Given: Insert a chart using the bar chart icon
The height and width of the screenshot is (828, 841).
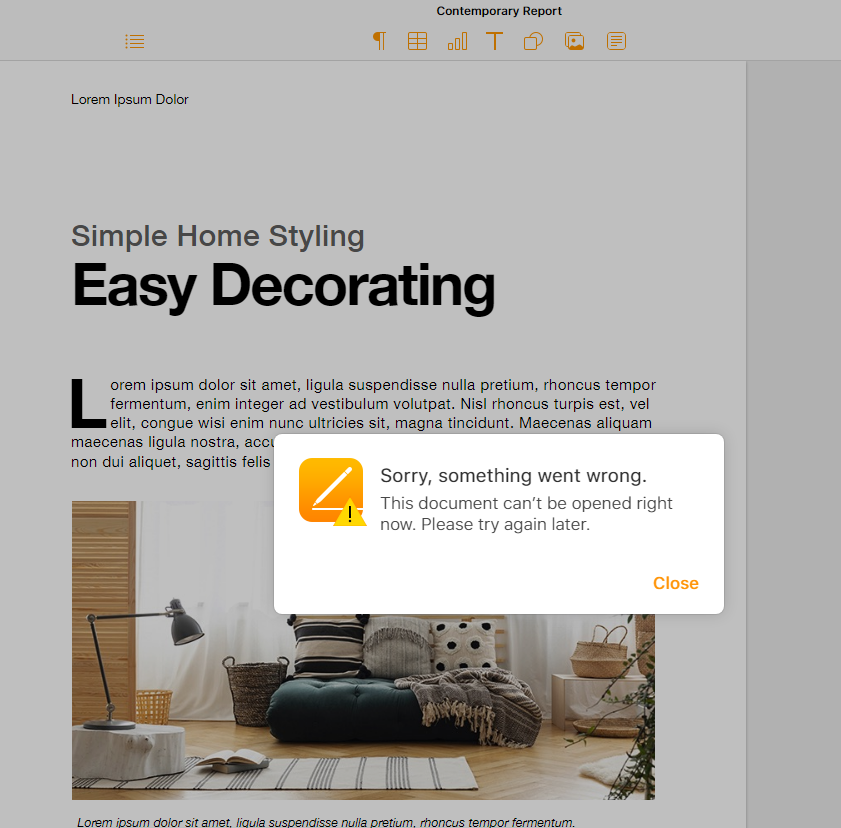Looking at the screenshot, I should tap(458, 41).
